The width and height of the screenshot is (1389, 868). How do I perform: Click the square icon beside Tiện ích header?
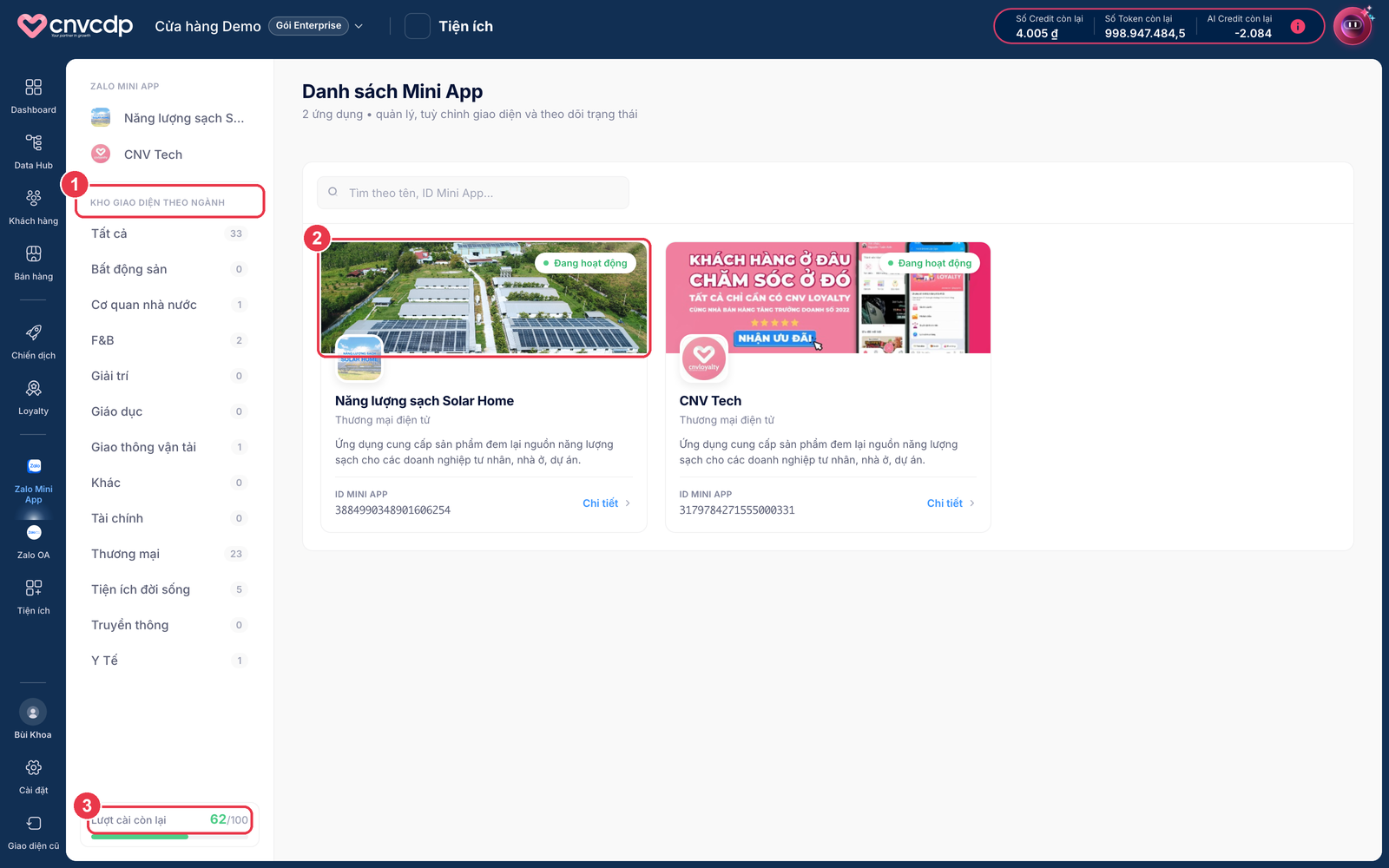coord(418,26)
